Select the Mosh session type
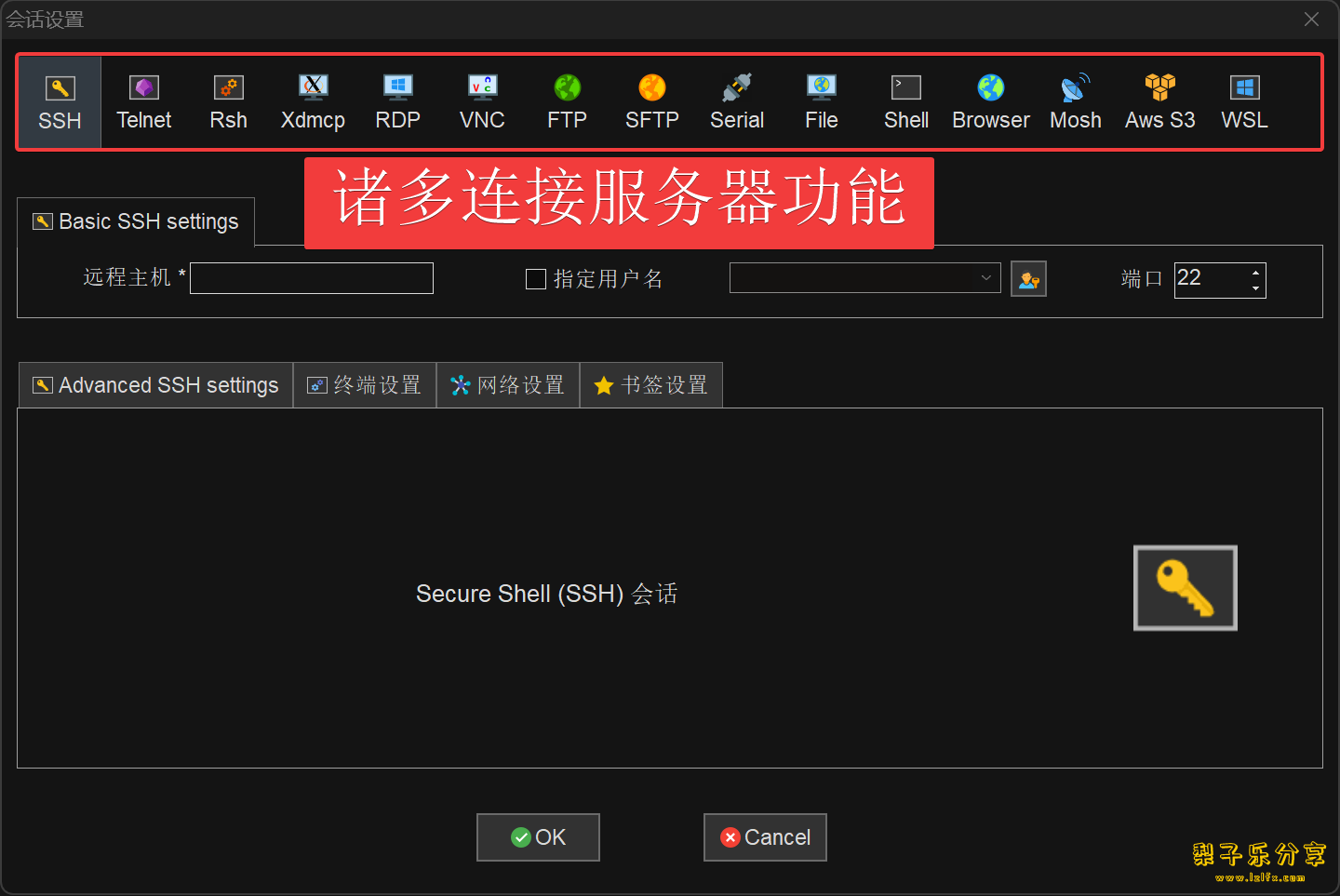Image resolution: width=1340 pixels, height=896 pixels. [1076, 102]
